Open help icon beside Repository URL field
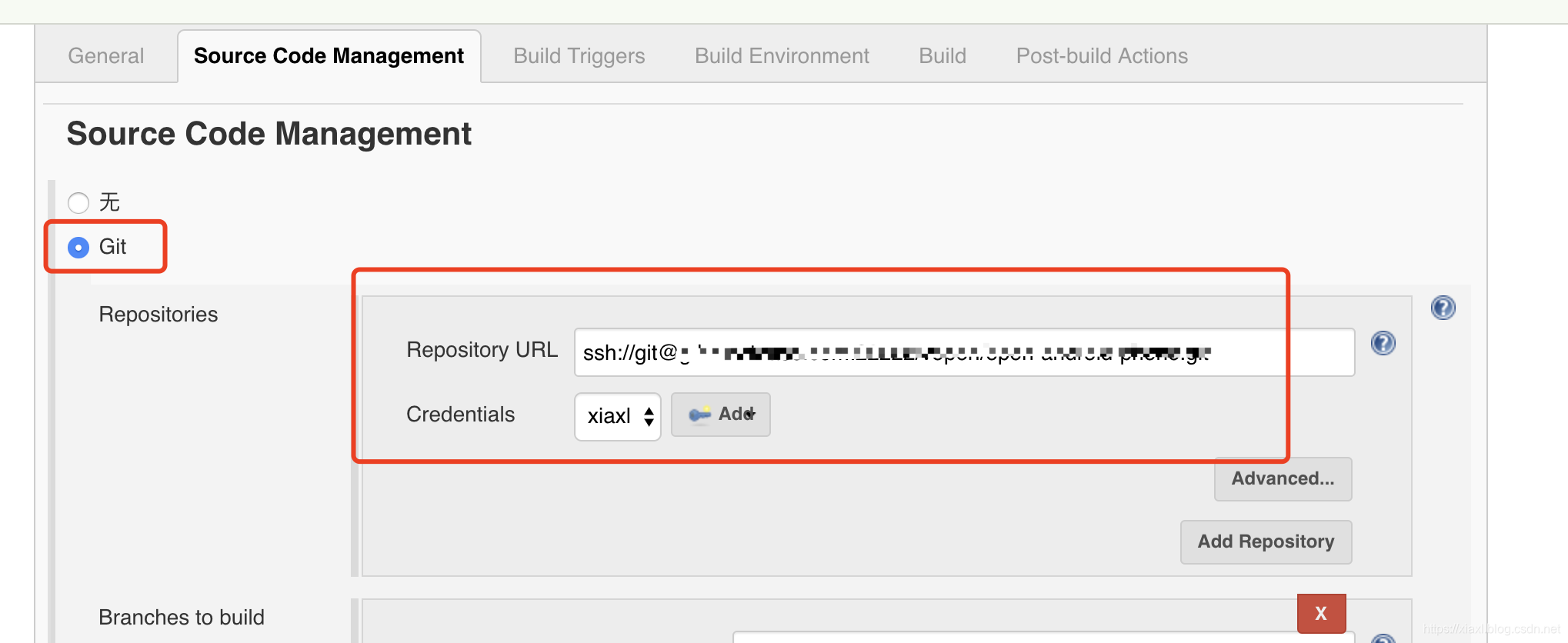1568x643 pixels. 1383,342
